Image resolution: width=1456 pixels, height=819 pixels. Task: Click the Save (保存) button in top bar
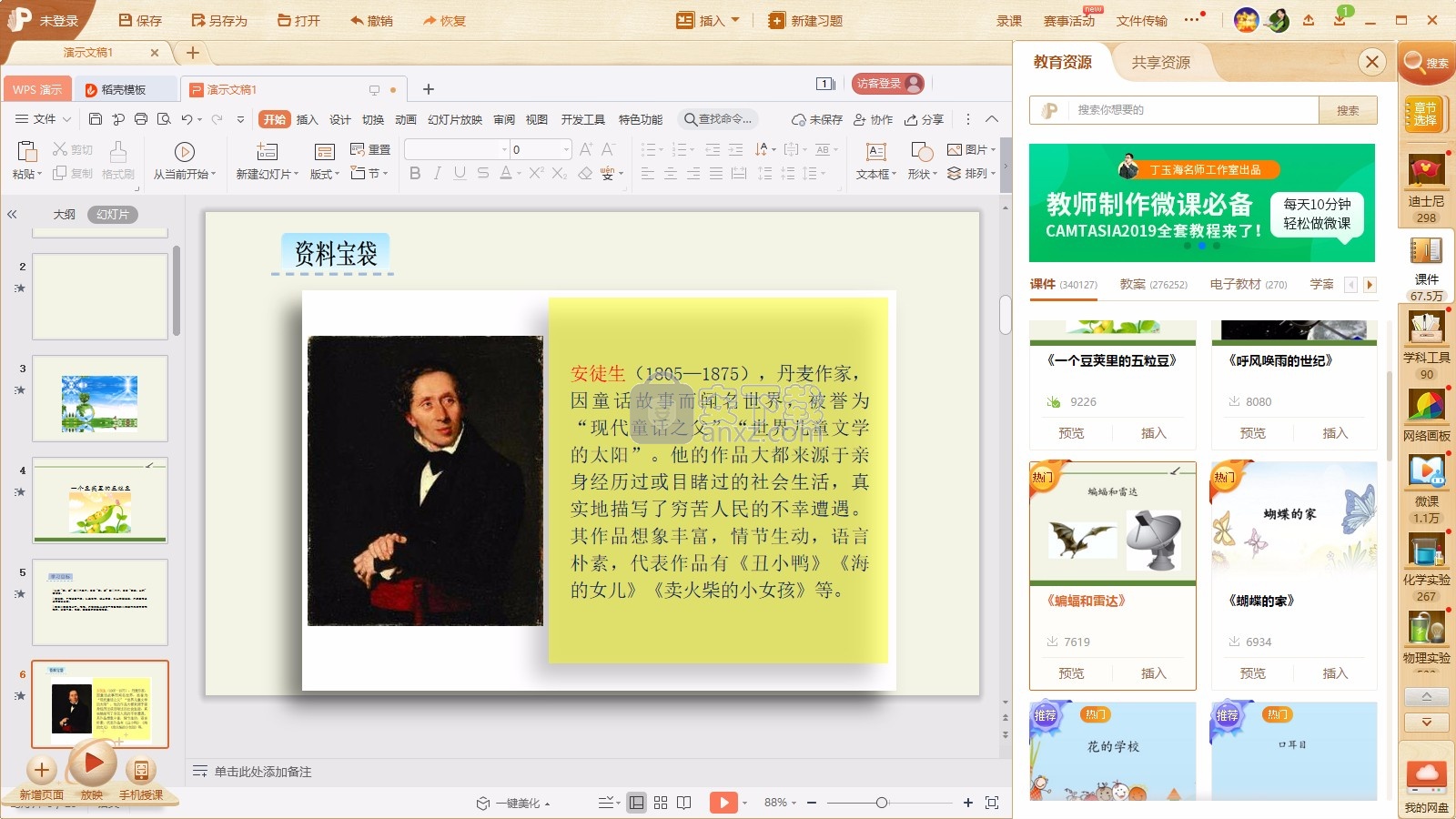pos(140,20)
